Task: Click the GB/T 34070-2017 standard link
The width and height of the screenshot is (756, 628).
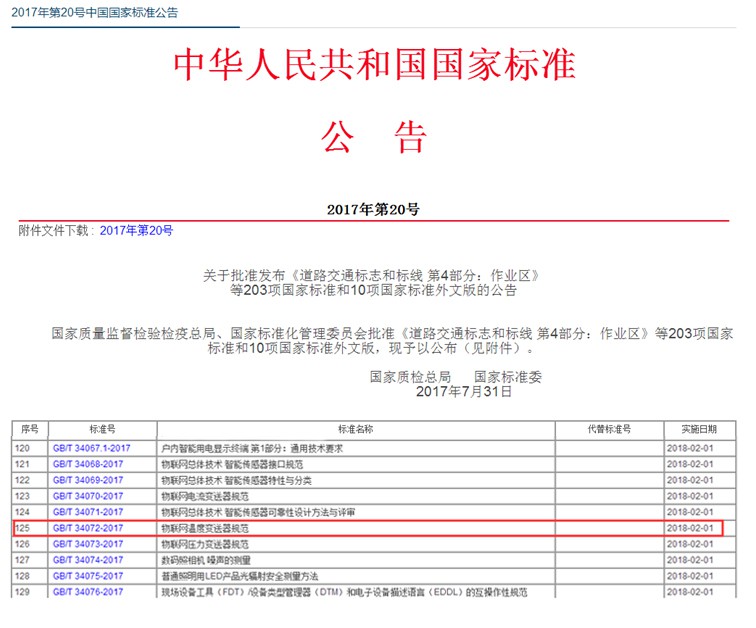Action: [x=88, y=496]
